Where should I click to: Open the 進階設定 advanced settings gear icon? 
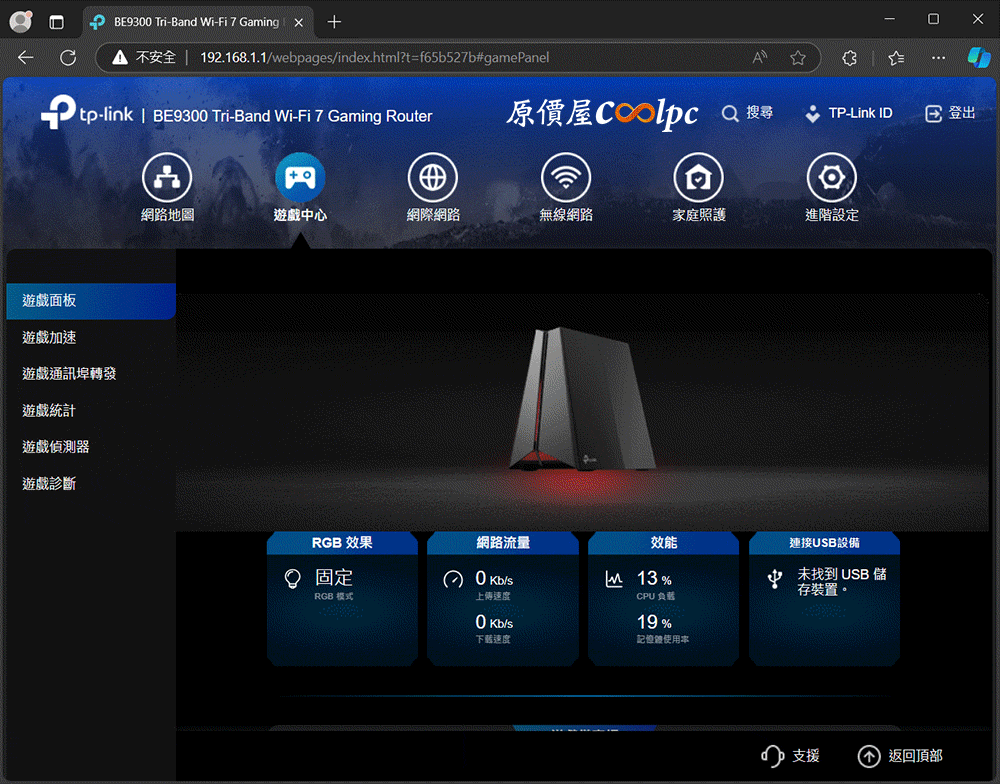coord(832,177)
